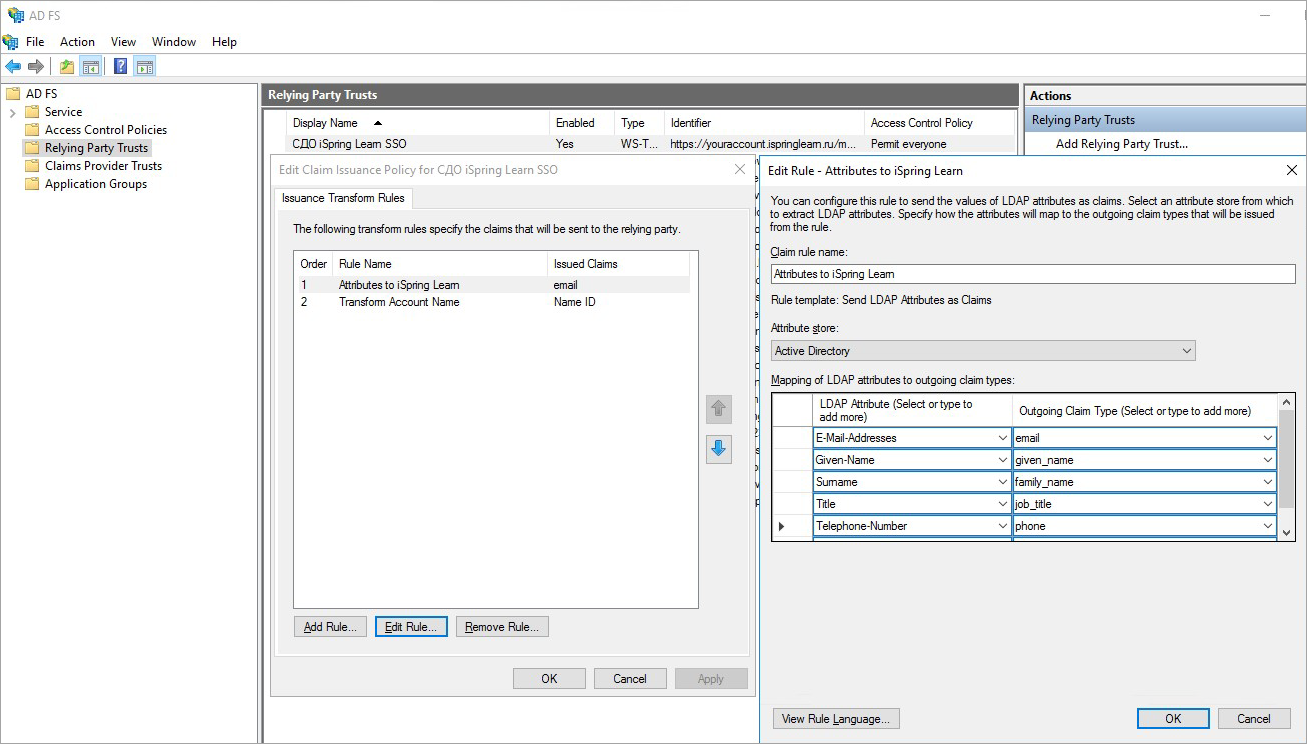Click OK in the Edit Rule dialog

click(x=1173, y=718)
